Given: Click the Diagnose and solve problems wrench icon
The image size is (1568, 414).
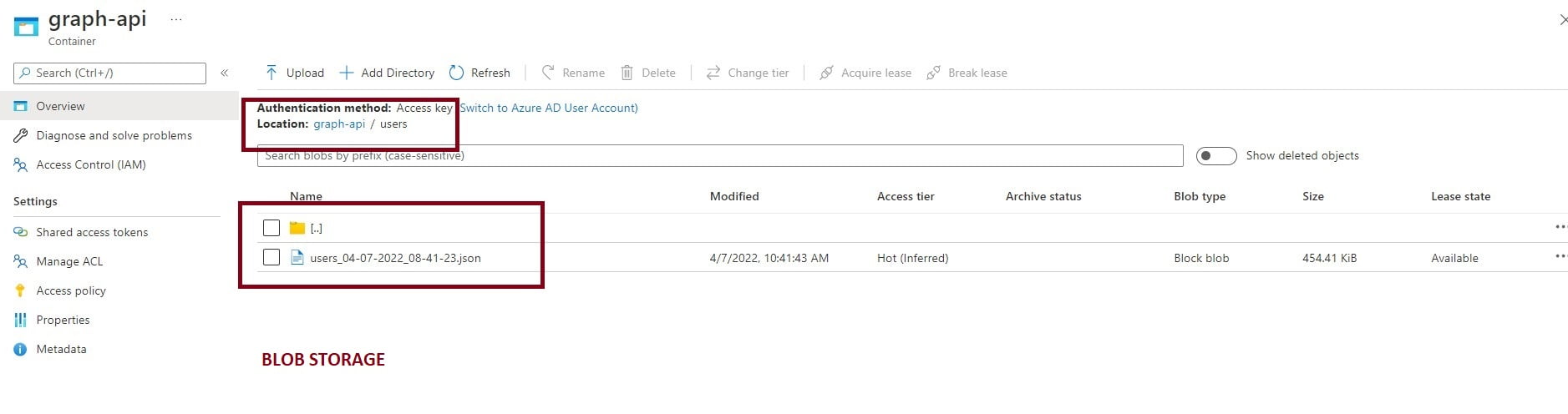Looking at the screenshot, I should [x=21, y=135].
